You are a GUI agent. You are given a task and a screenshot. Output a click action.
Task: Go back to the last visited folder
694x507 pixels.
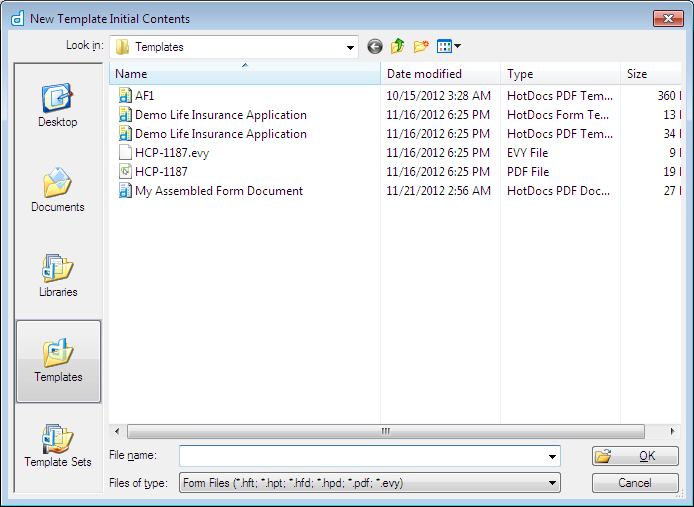pyautogui.click(x=375, y=46)
